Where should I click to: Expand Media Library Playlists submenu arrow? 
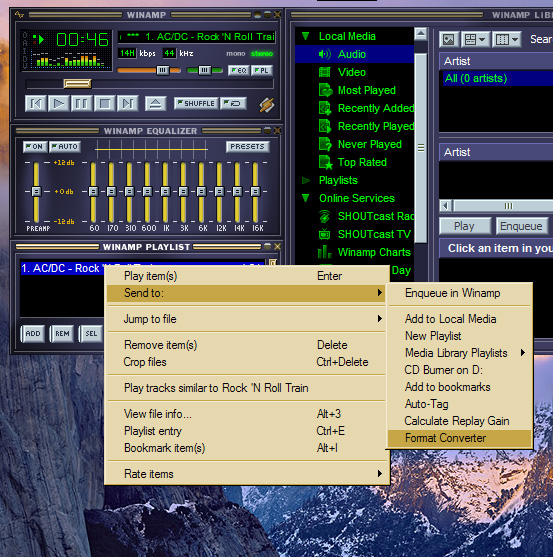(523, 353)
